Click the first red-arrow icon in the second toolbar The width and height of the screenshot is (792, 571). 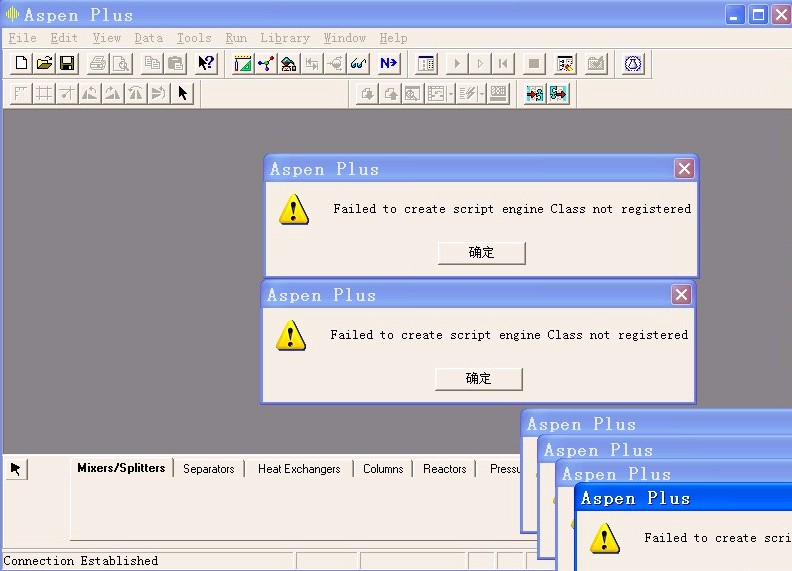click(535, 93)
